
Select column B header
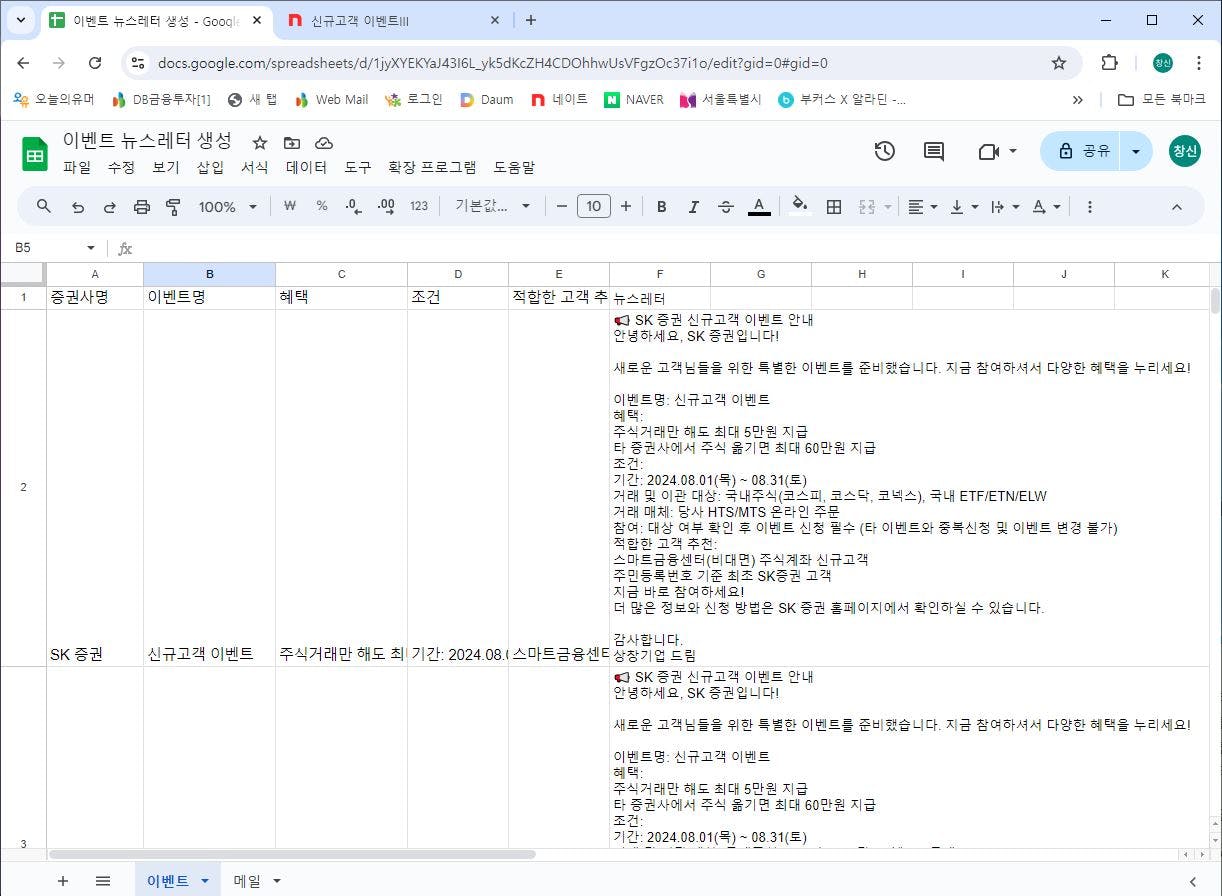[210, 274]
